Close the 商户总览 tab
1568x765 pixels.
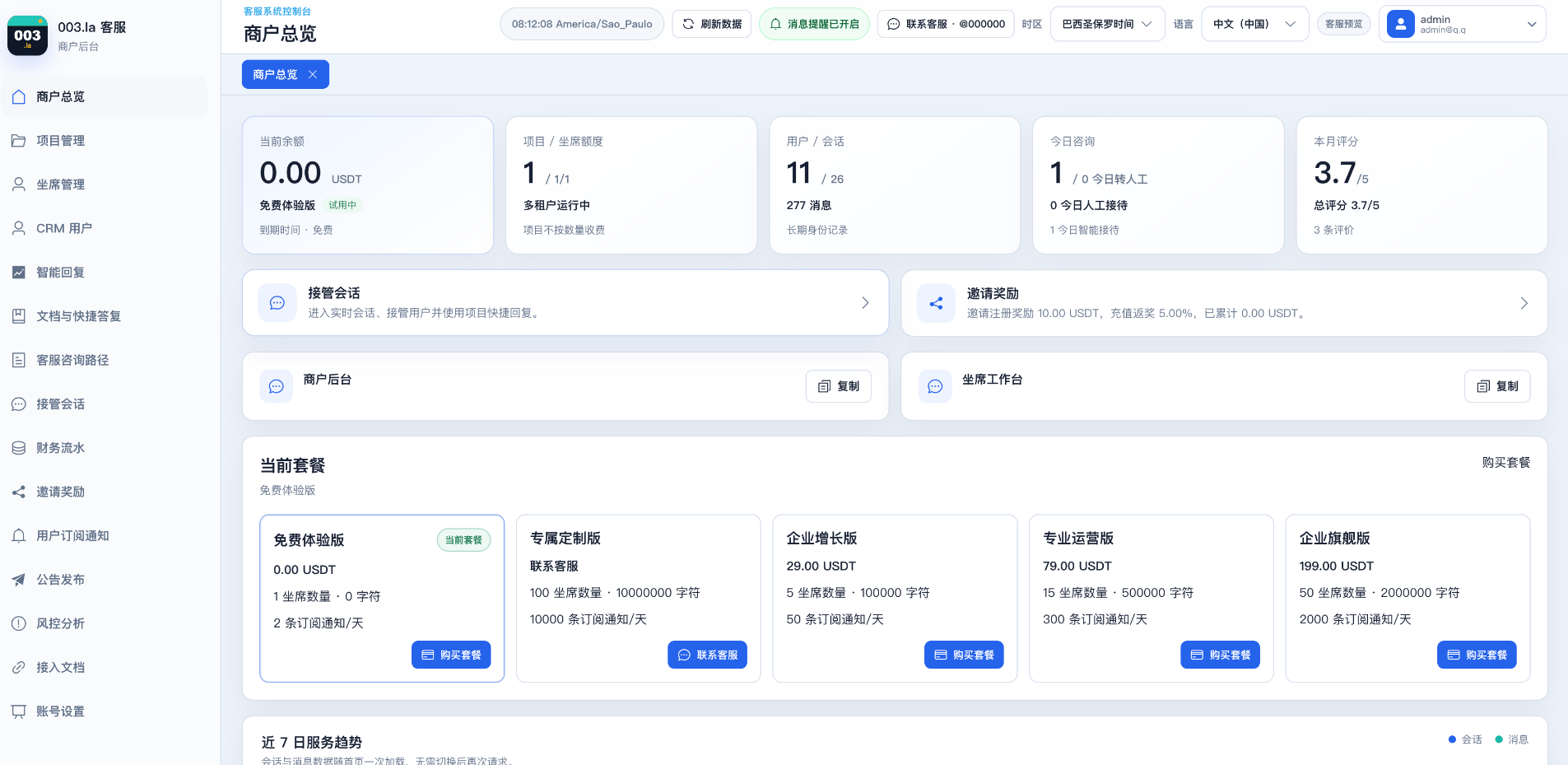point(313,74)
